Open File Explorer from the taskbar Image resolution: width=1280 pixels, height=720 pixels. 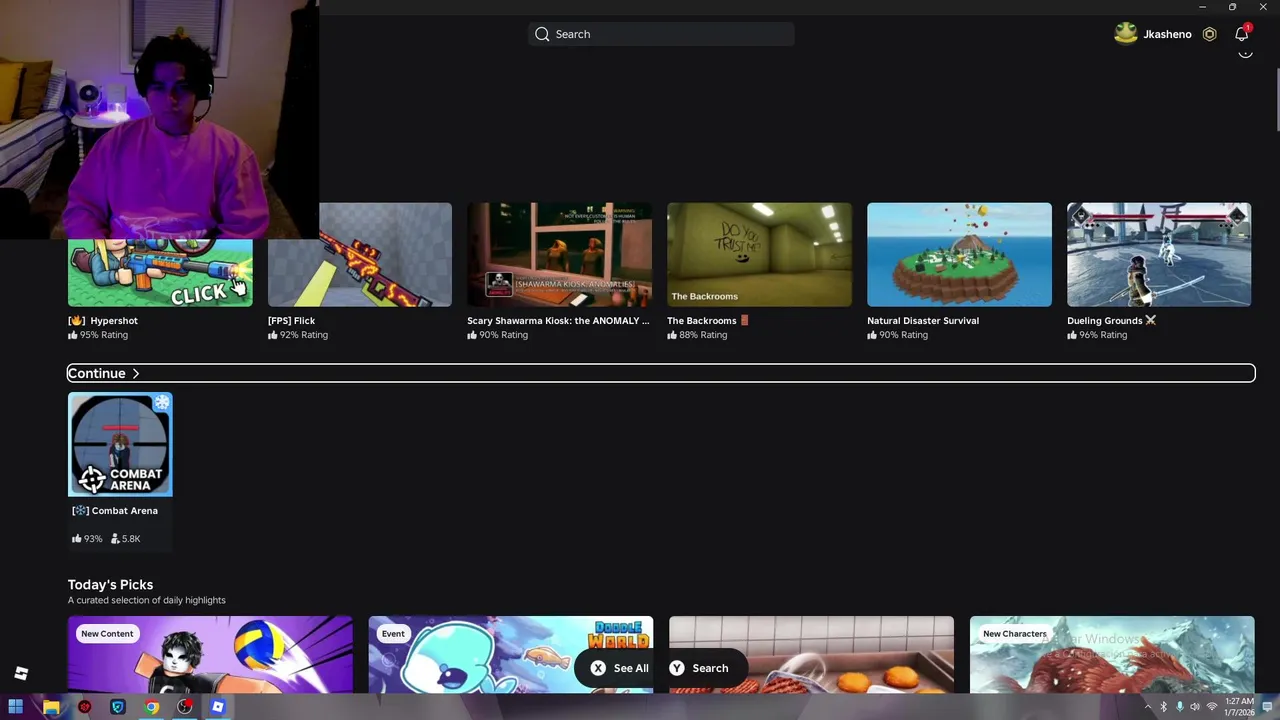(x=51, y=707)
